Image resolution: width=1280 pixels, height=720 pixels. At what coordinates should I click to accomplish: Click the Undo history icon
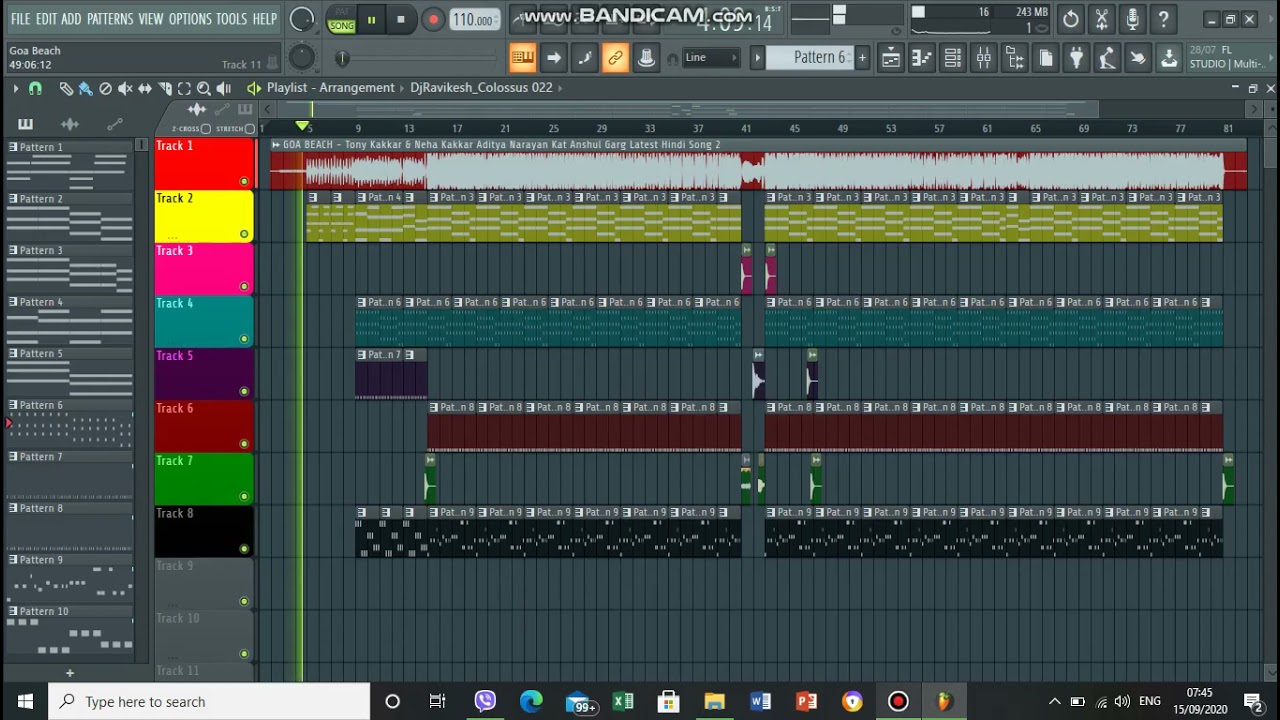point(1070,19)
